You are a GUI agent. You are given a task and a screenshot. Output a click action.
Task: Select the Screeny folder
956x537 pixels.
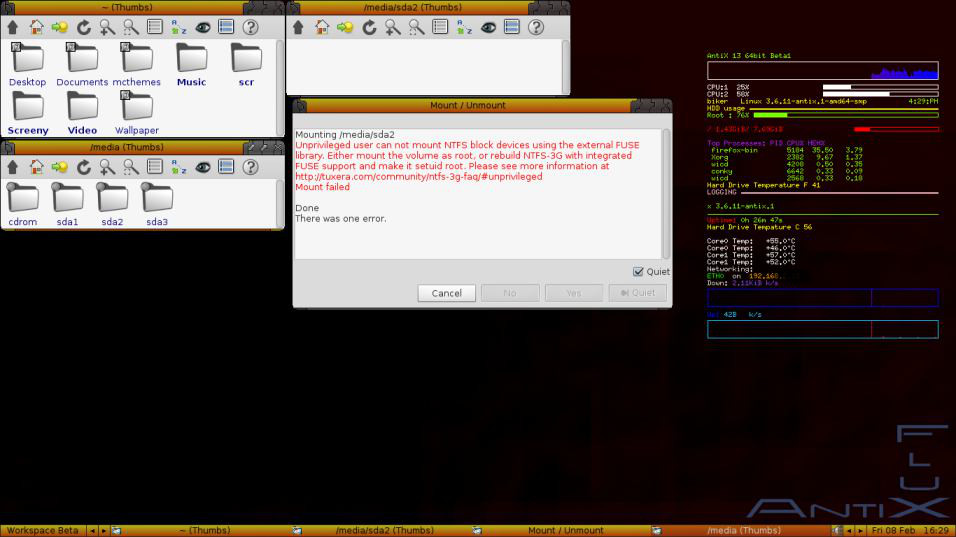(28, 113)
